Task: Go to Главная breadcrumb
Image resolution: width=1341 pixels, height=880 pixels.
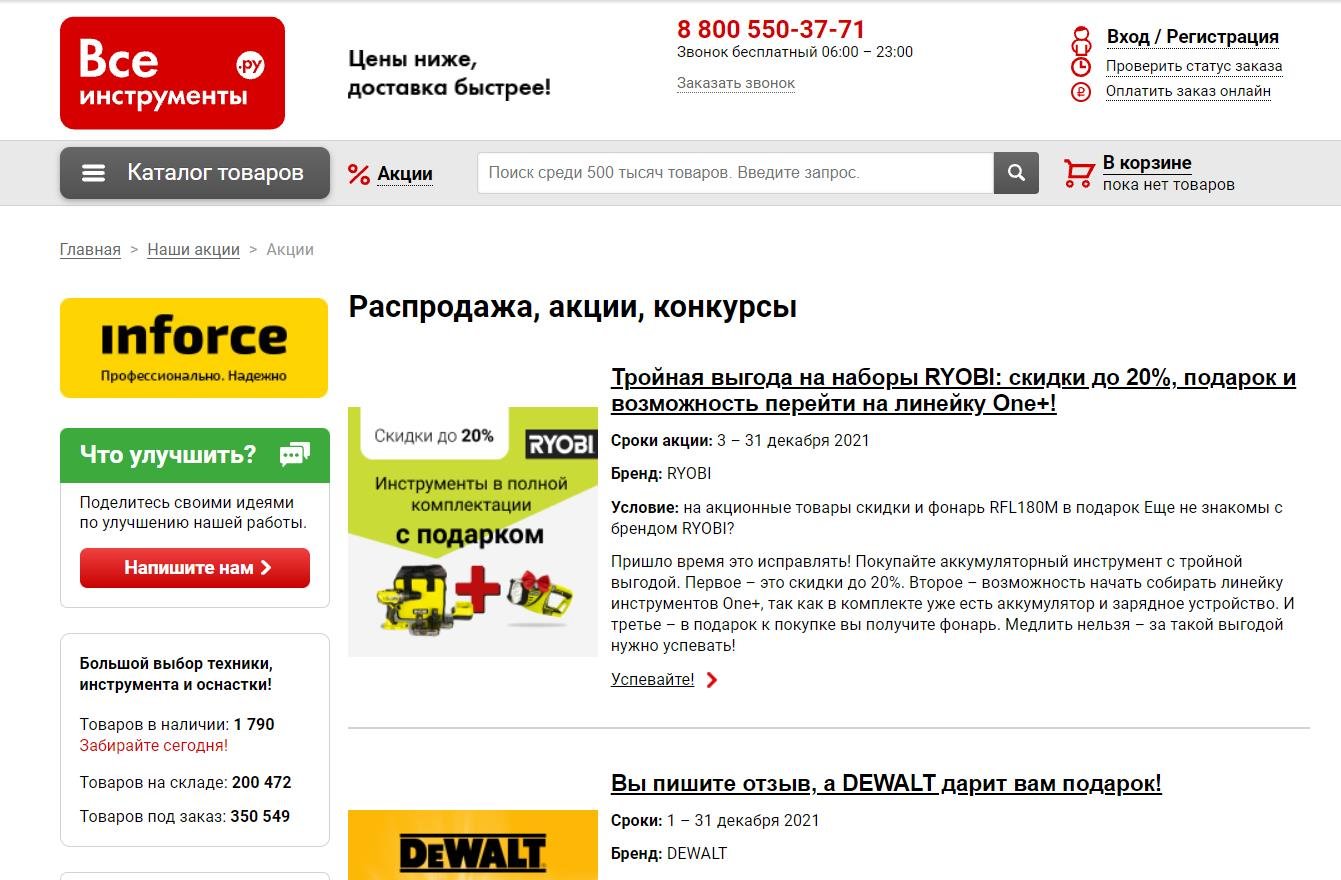Action: coord(90,250)
